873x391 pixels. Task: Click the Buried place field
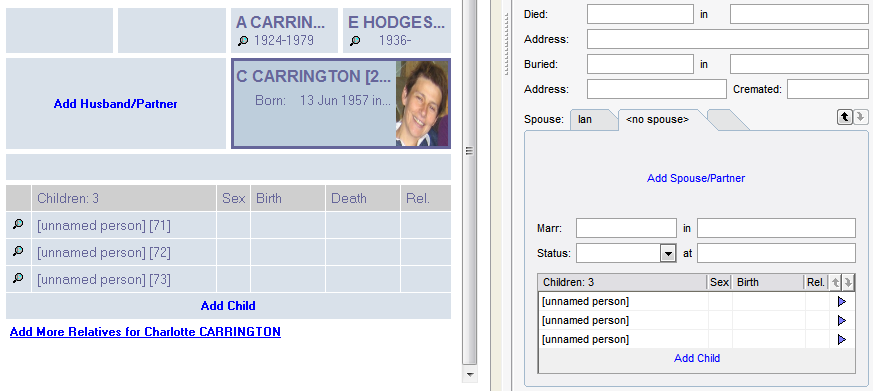799,64
